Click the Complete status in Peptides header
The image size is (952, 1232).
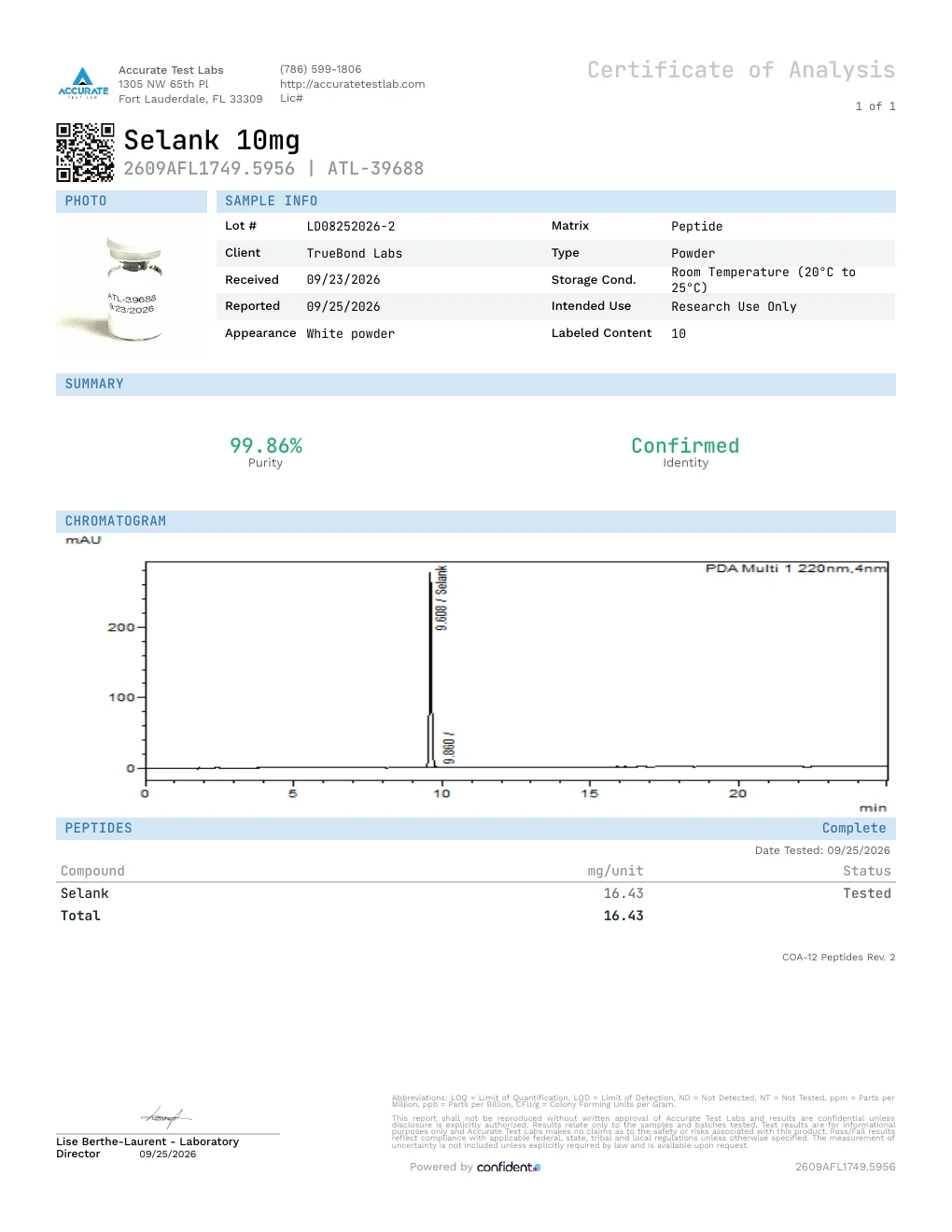(854, 829)
